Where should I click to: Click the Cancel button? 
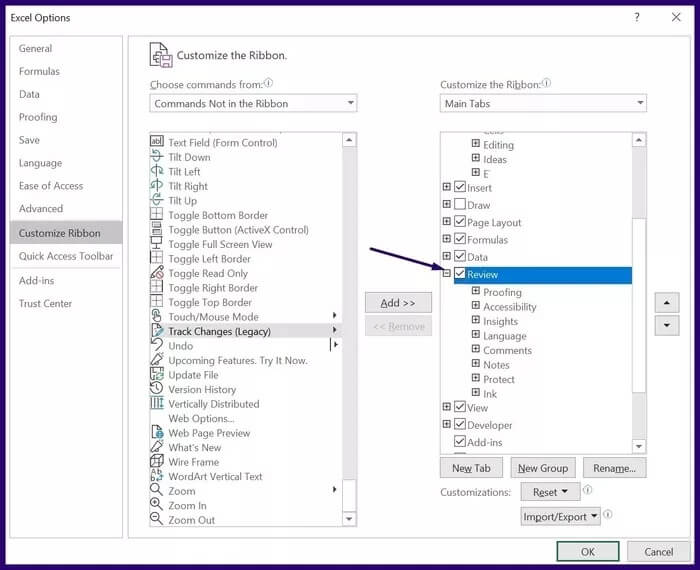point(658,552)
